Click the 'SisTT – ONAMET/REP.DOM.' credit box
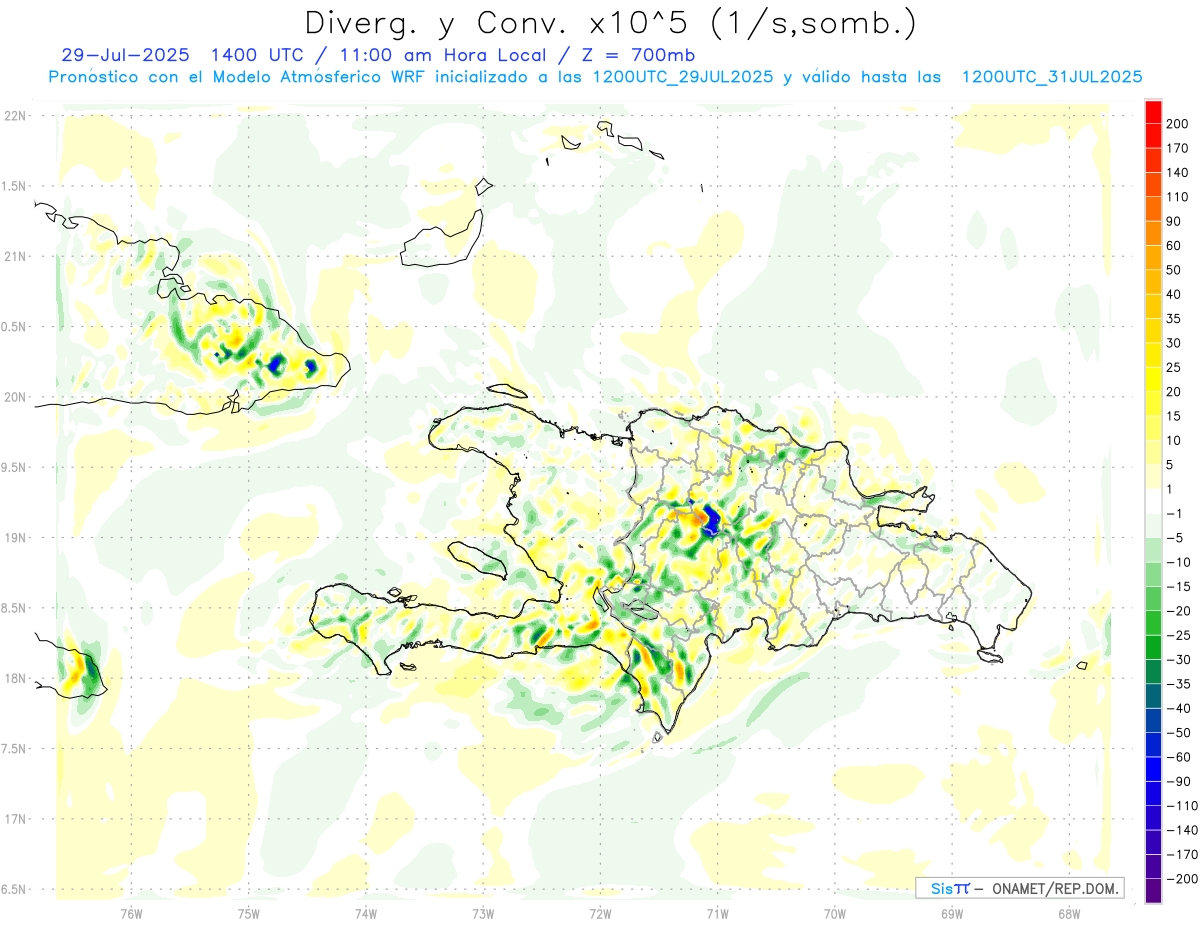The height and width of the screenshot is (927, 1200). (x=1018, y=888)
